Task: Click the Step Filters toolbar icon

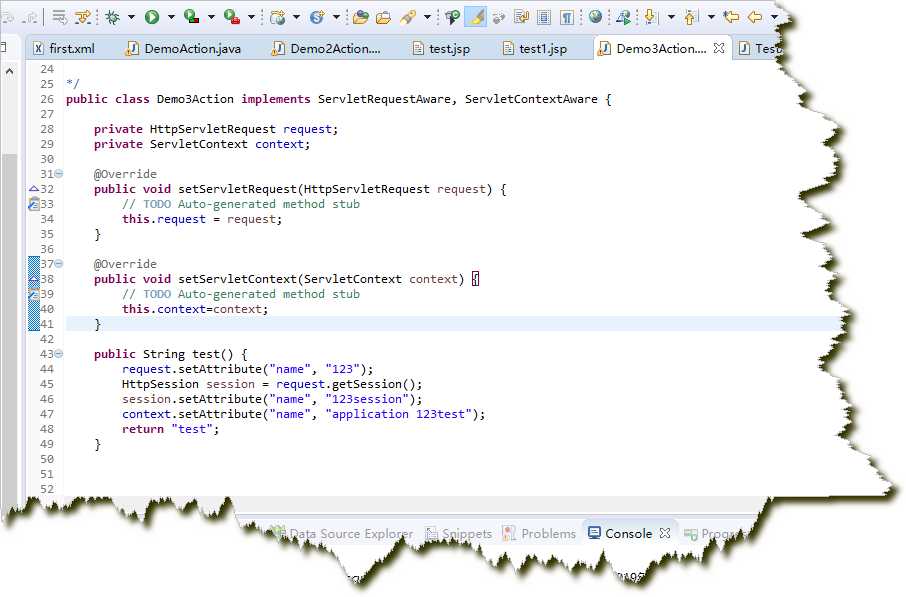Action: 83,17
